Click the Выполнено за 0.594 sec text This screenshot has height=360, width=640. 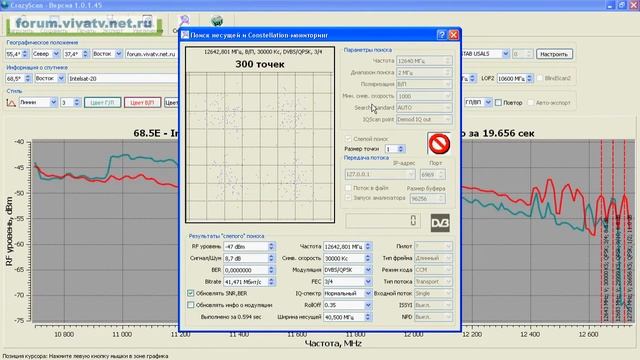coord(231,317)
